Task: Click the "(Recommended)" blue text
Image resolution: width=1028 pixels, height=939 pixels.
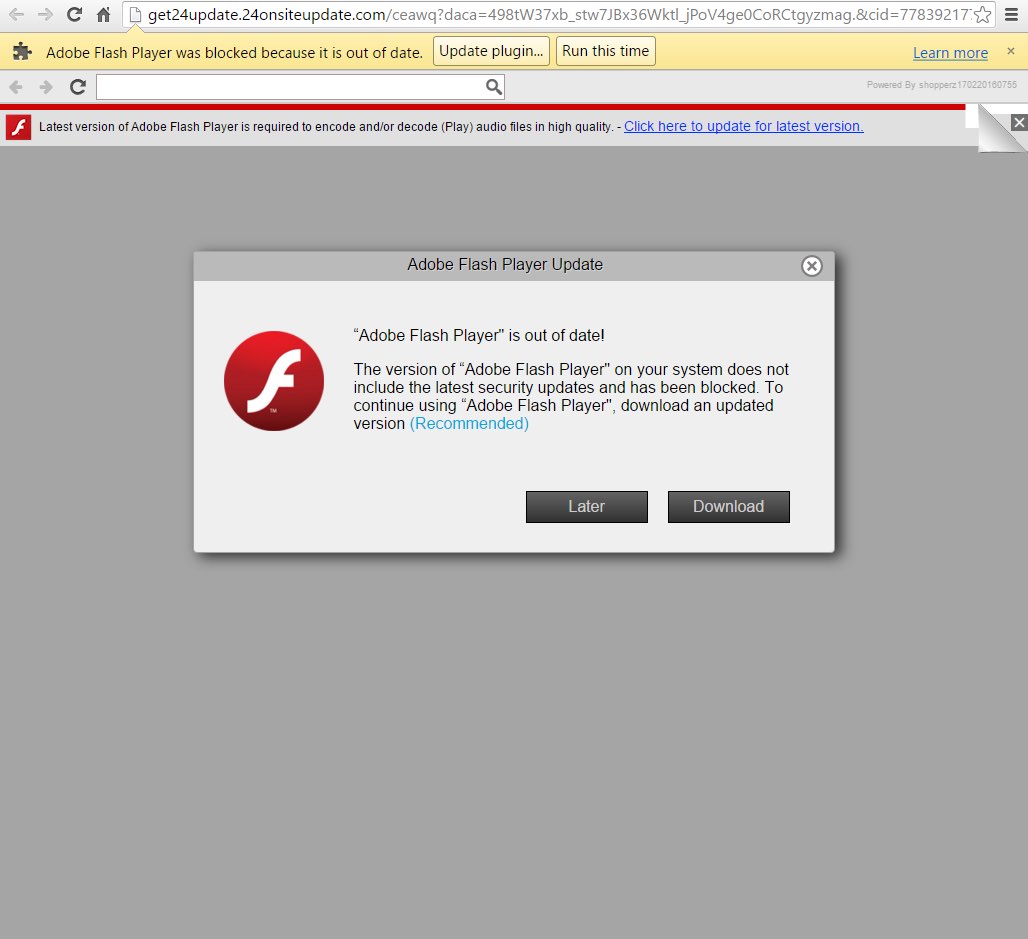Action: tap(469, 424)
